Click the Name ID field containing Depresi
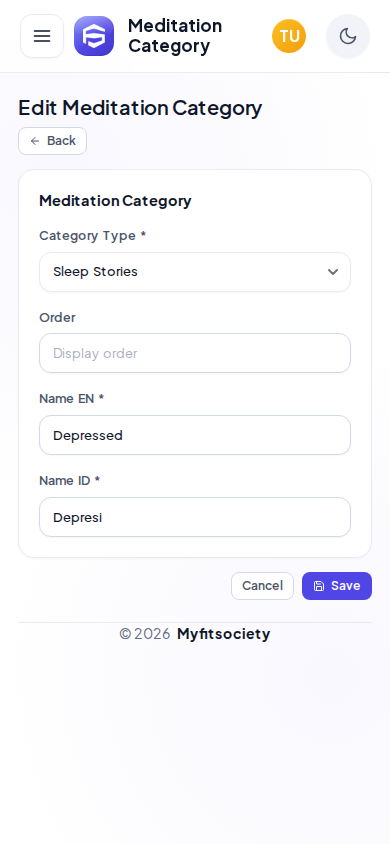Screen dimensions: 390x844 pos(195,517)
